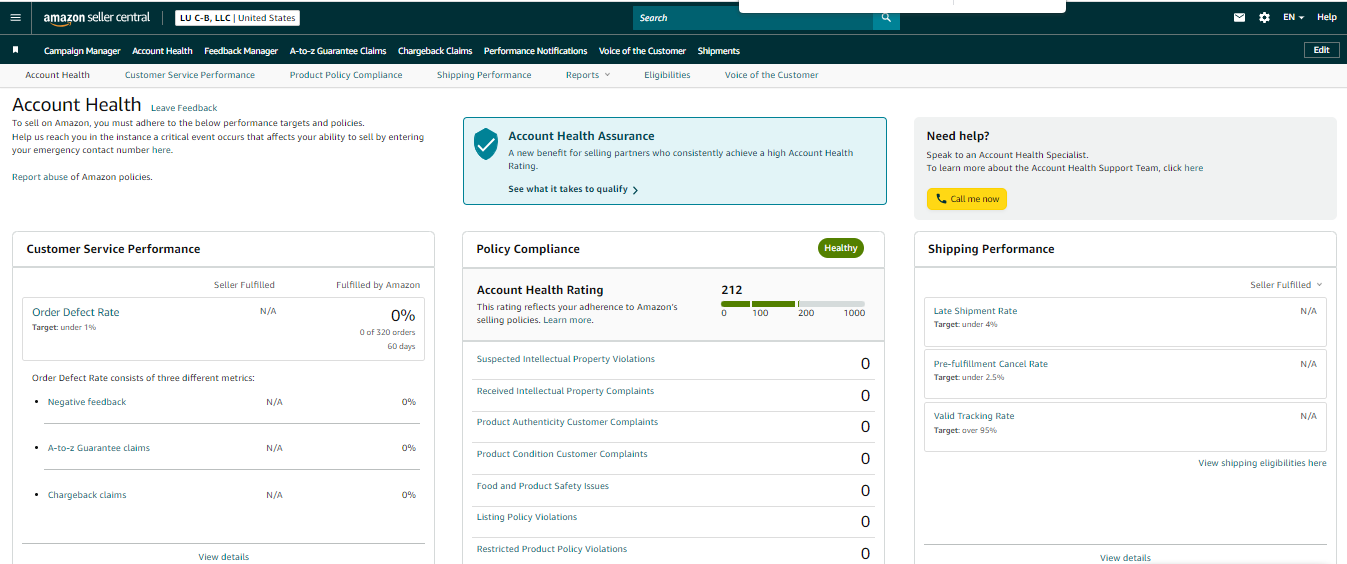Expand See what it takes to qualify
Image resolution: width=1347 pixels, height=564 pixels.
click(573, 189)
